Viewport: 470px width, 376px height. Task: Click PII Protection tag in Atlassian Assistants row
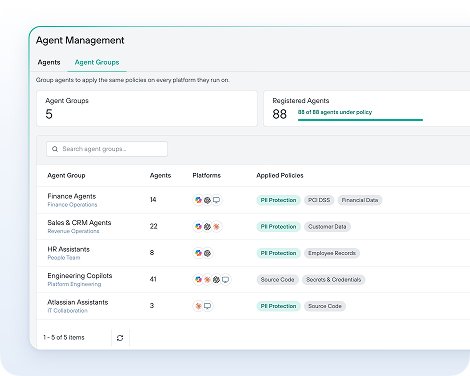278,306
